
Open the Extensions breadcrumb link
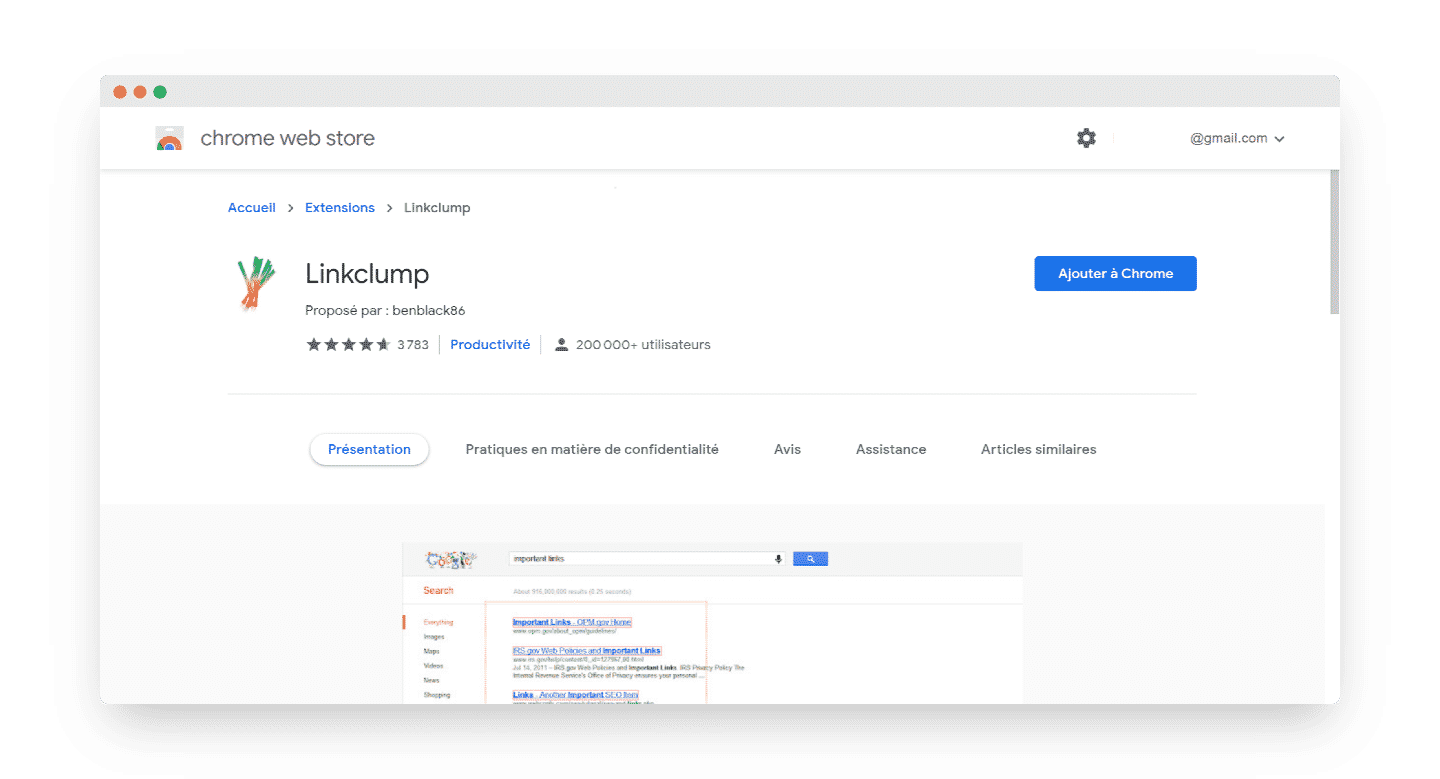click(340, 208)
